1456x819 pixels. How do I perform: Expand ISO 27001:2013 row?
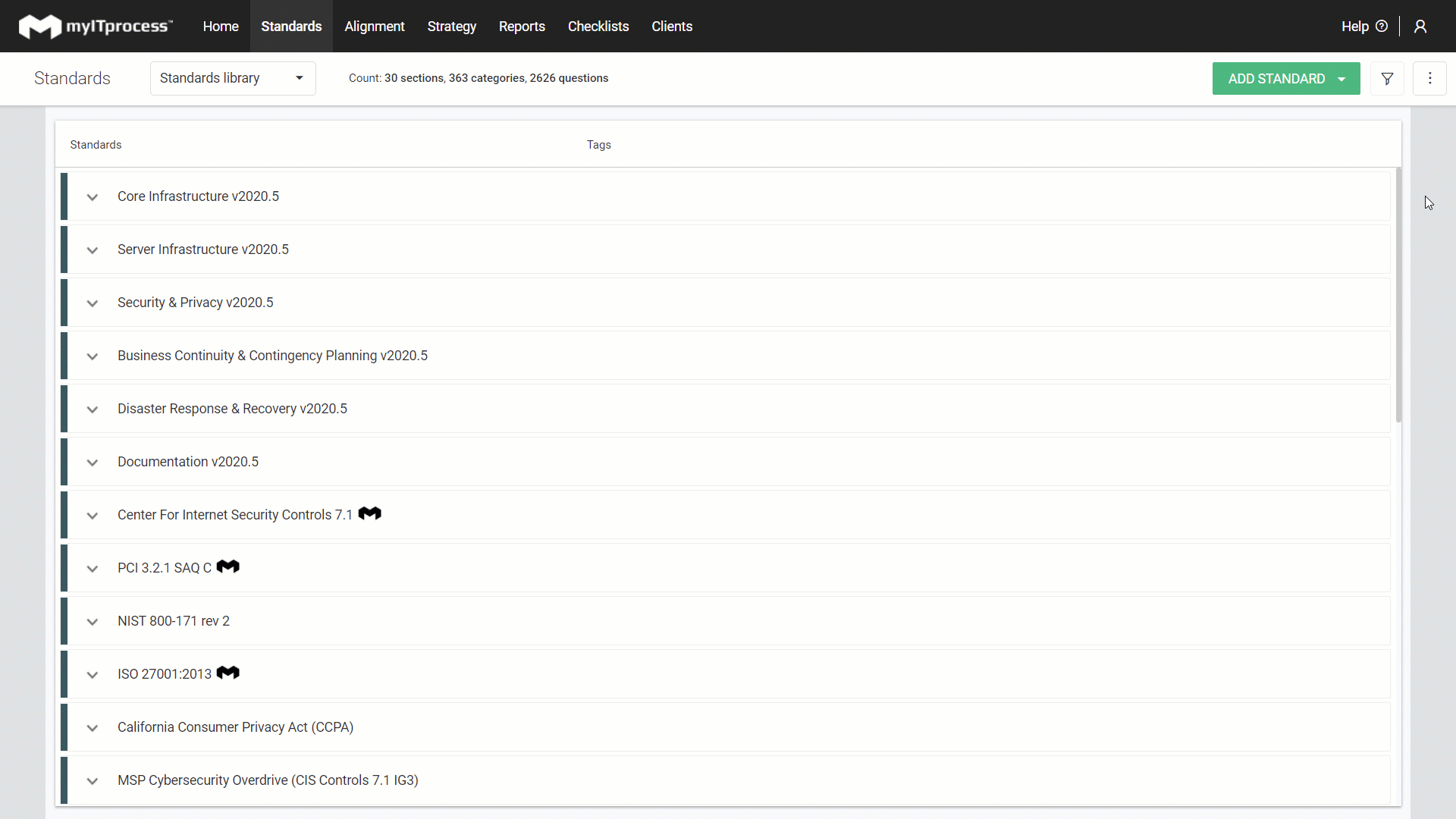coord(92,675)
